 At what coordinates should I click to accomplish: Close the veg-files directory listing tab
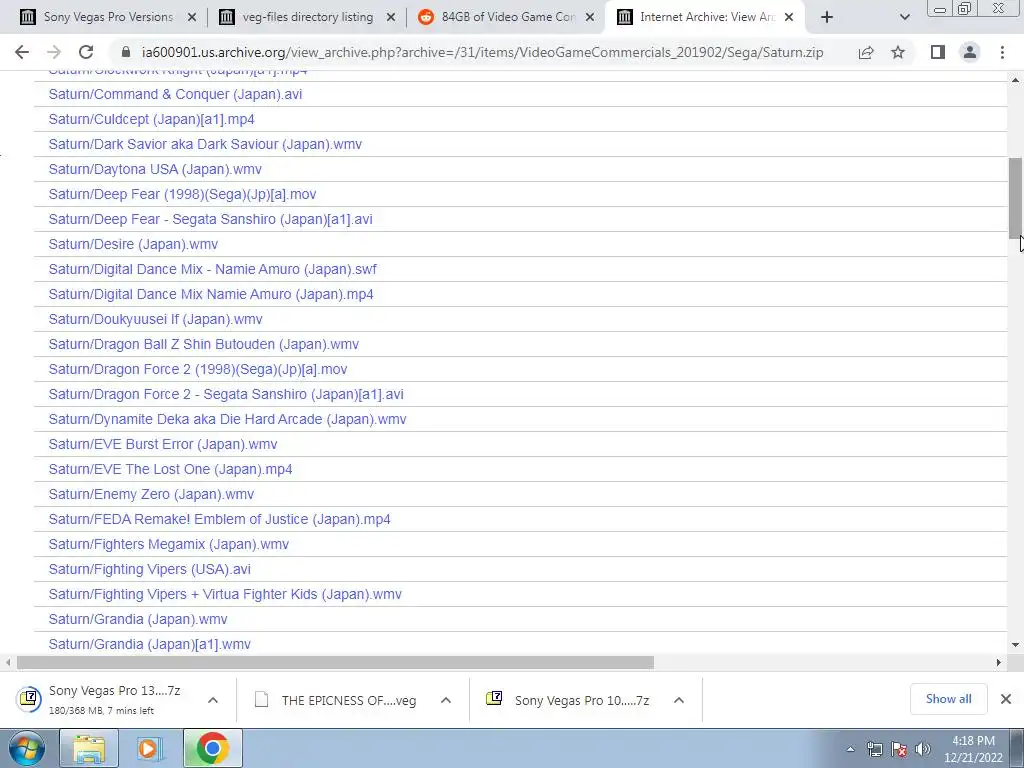[x=391, y=18]
